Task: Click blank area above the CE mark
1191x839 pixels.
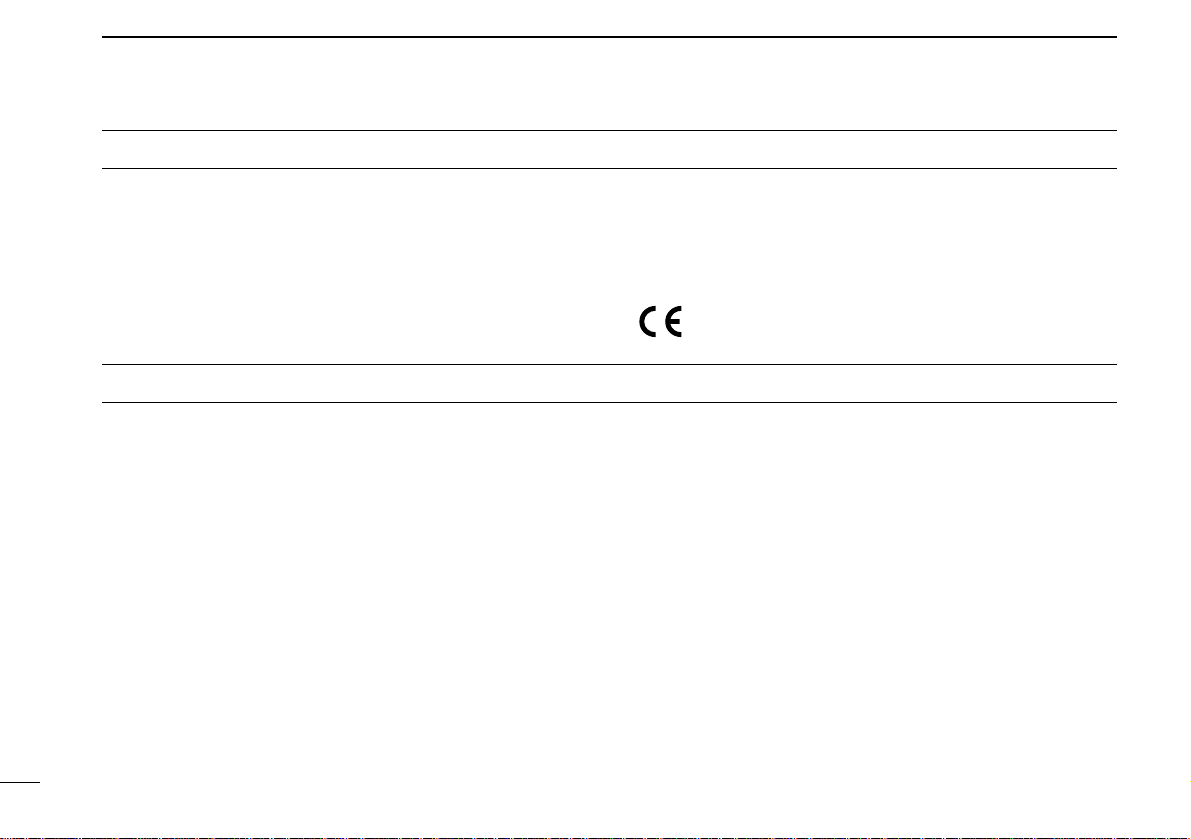Action: pyautogui.click(x=661, y=238)
